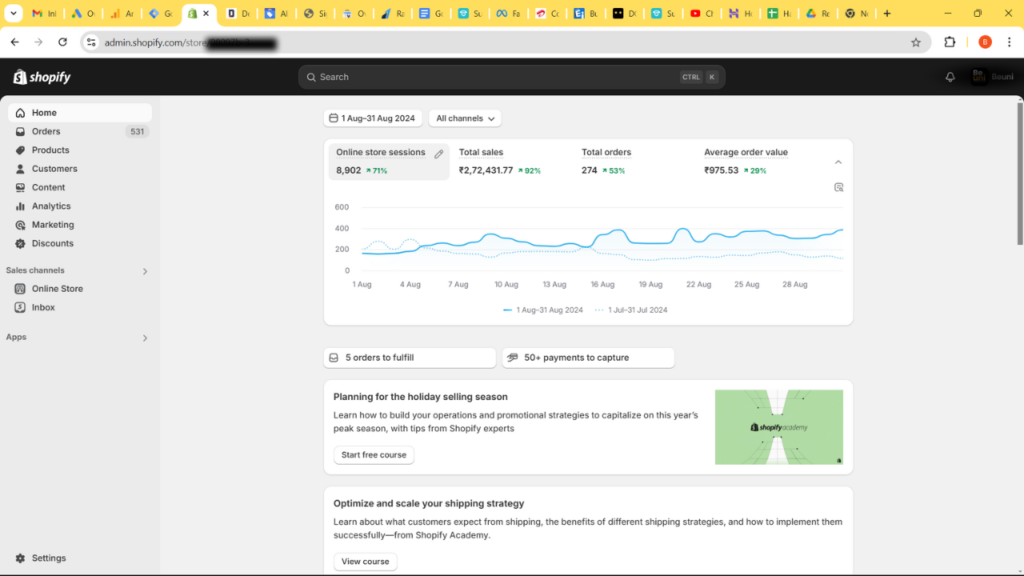
Task: Click pencil edit icon on sessions metric
Action: pos(439,154)
